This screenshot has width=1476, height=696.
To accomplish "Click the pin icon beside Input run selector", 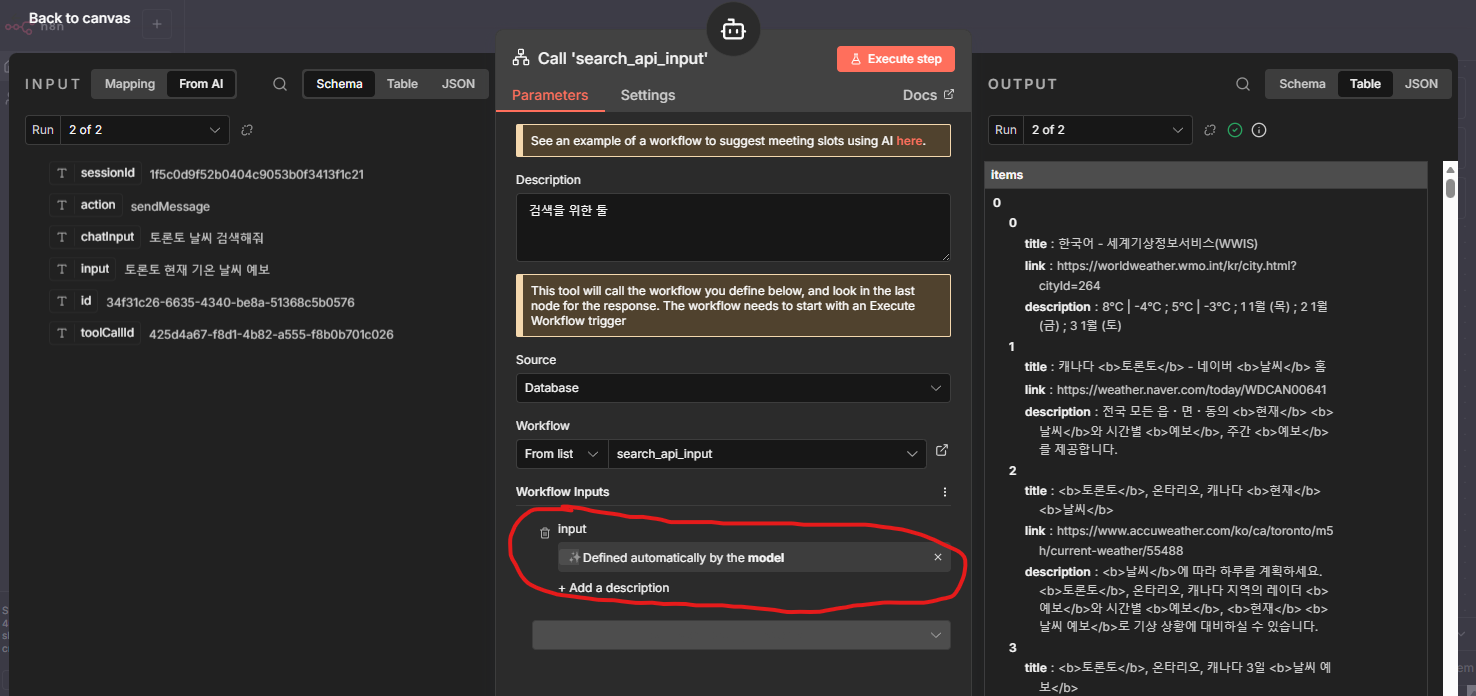I will coord(247,130).
